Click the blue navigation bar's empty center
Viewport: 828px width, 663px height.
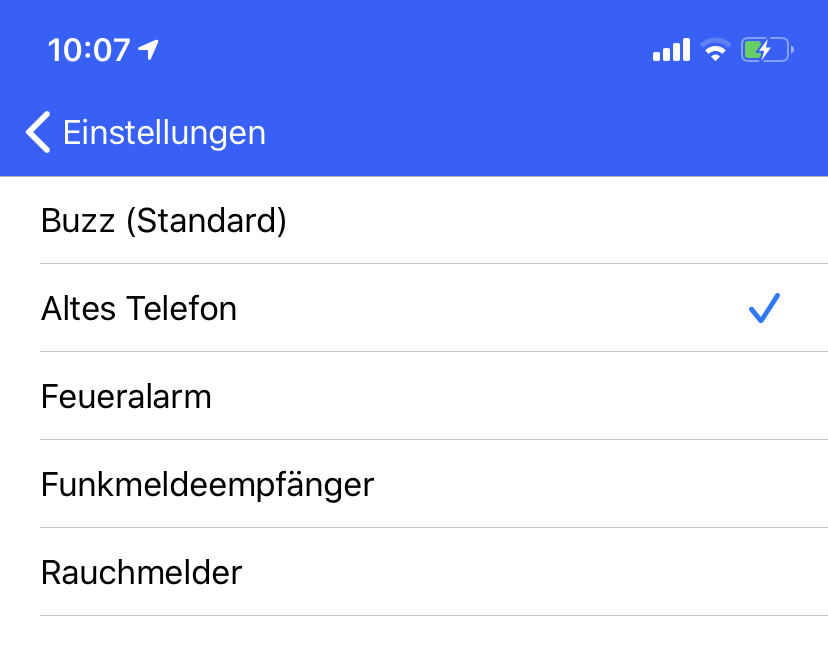click(500, 132)
